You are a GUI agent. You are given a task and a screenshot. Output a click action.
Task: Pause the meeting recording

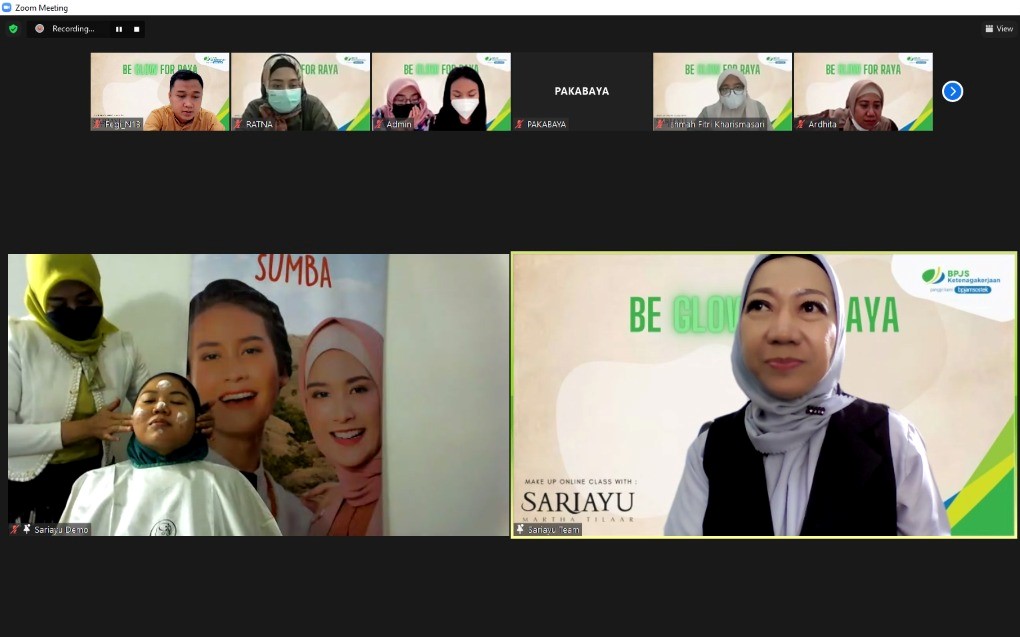coord(119,29)
